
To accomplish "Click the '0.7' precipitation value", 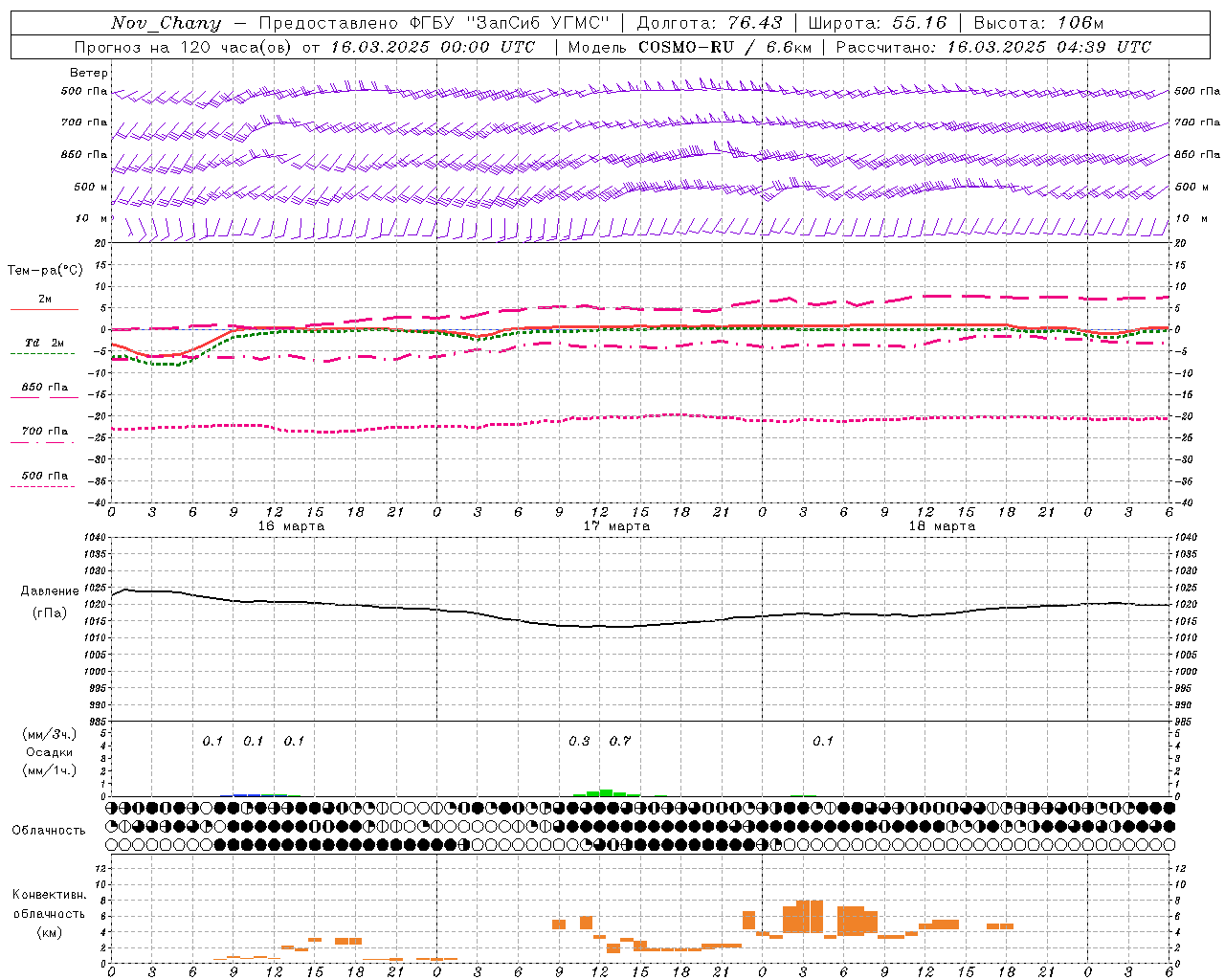I will [x=620, y=741].
